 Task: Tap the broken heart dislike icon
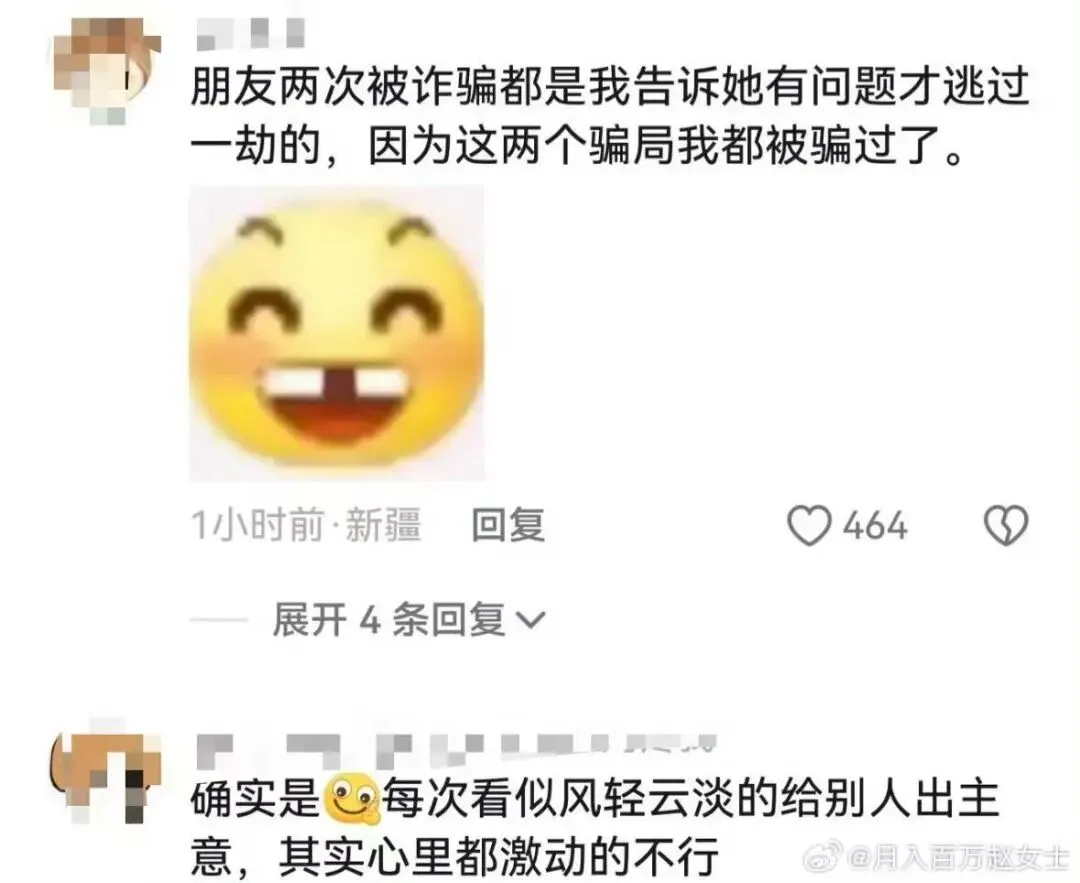tap(1006, 526)
